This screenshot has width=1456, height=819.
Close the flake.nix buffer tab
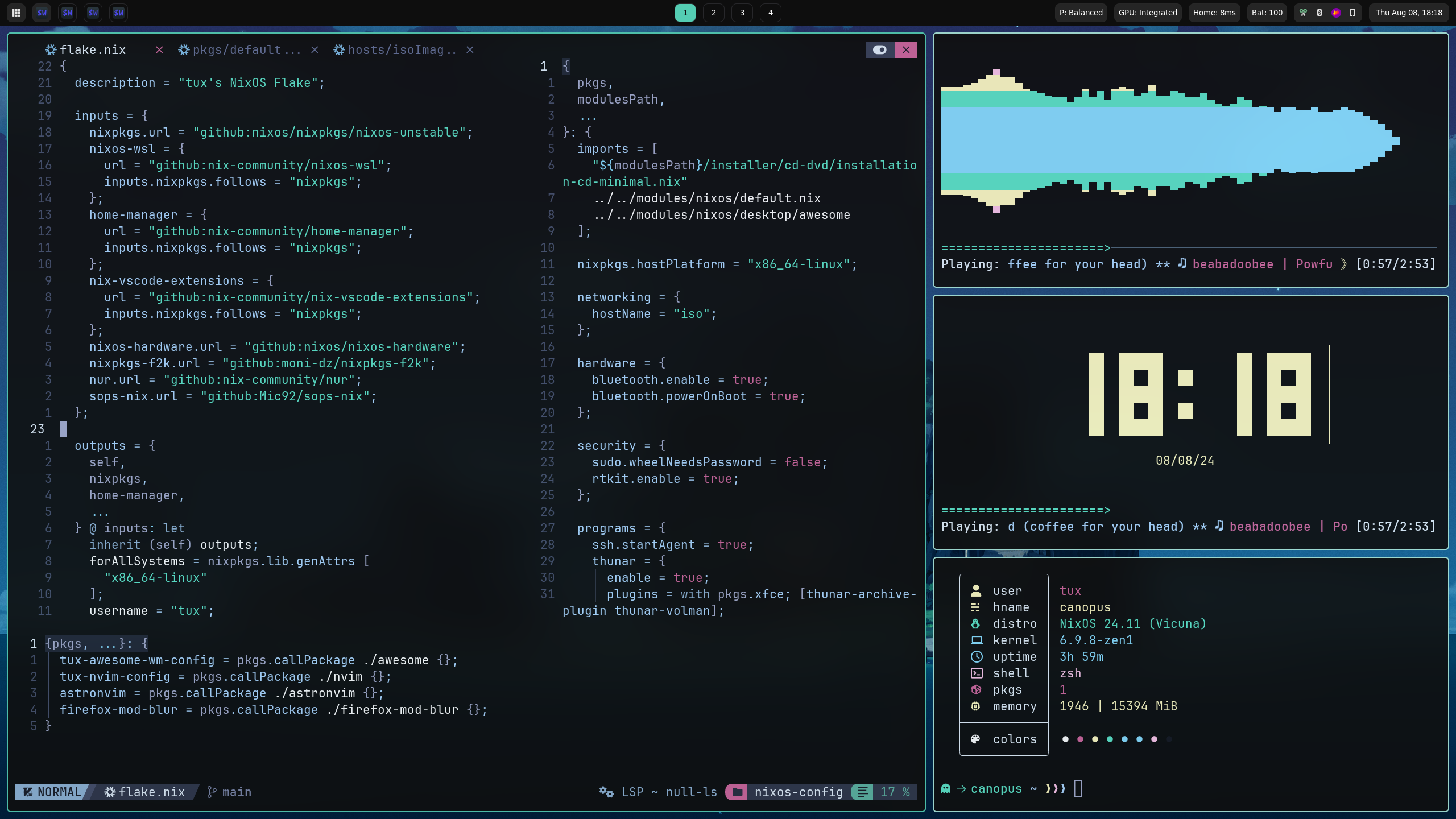(x=159, y=50)
